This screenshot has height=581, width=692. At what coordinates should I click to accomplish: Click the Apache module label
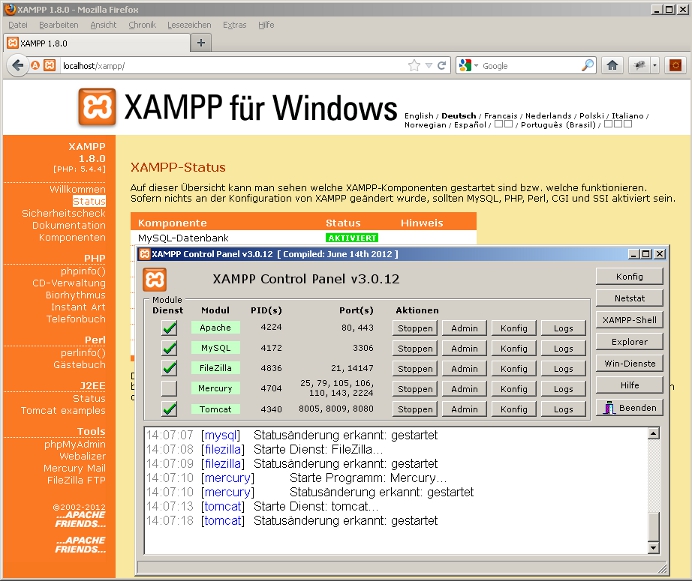(x=215, y=328)
